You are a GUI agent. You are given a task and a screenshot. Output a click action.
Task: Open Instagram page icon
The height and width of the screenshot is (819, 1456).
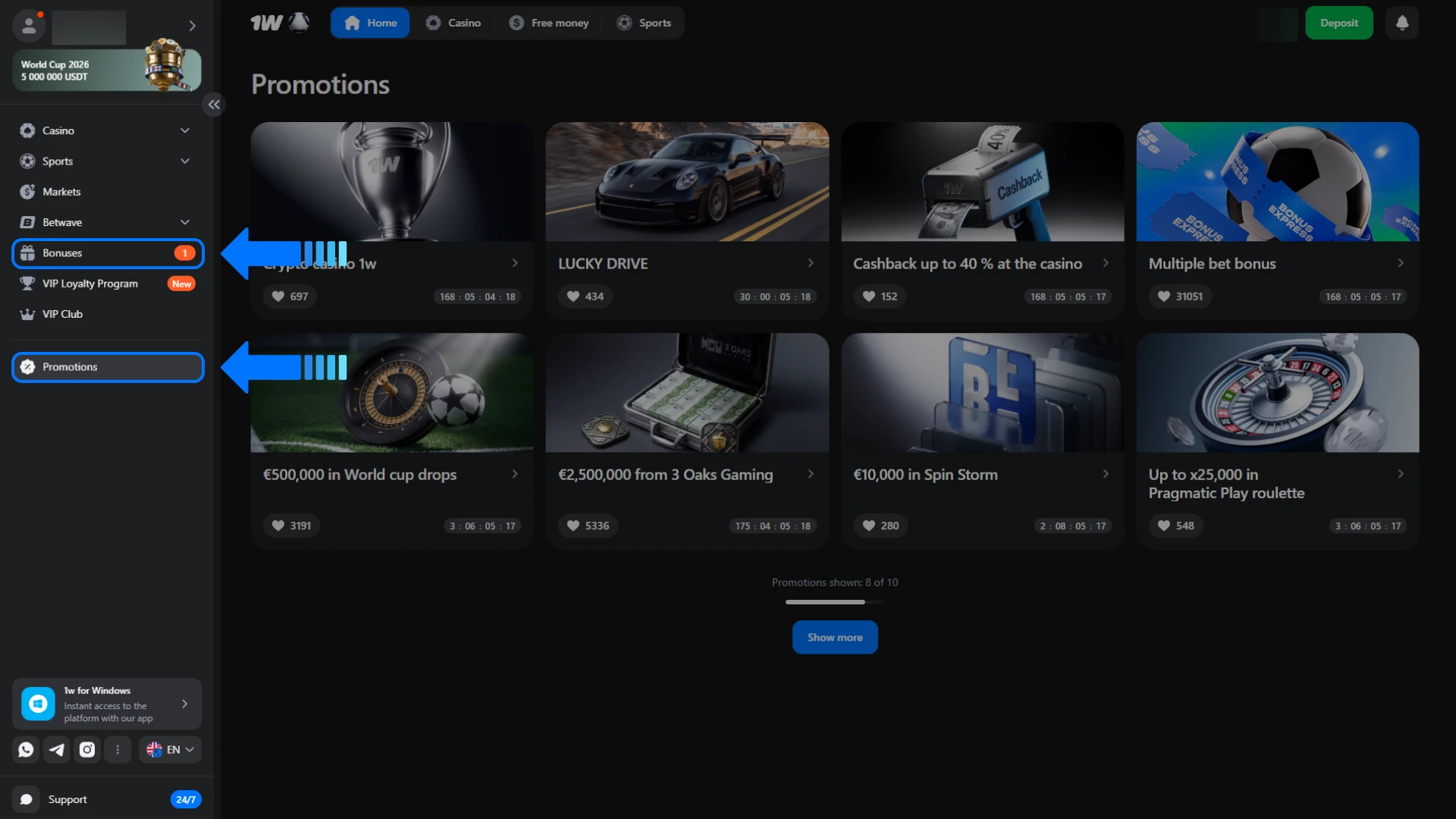click(87, 750)
